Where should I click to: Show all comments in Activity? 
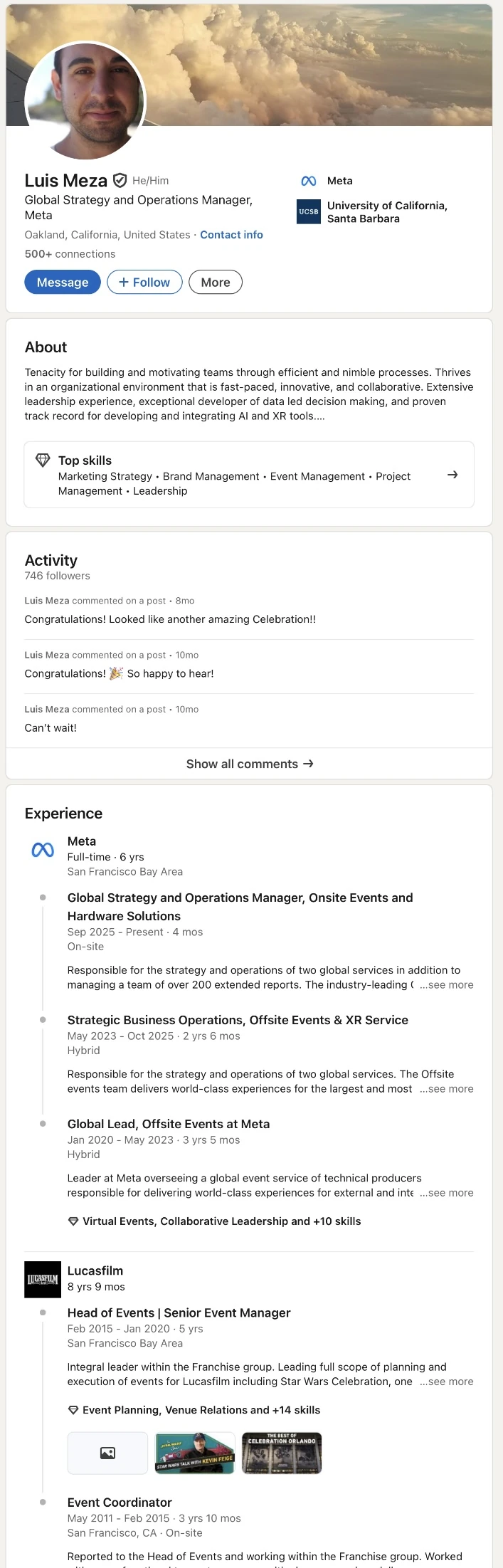click(x=249, y=764)
